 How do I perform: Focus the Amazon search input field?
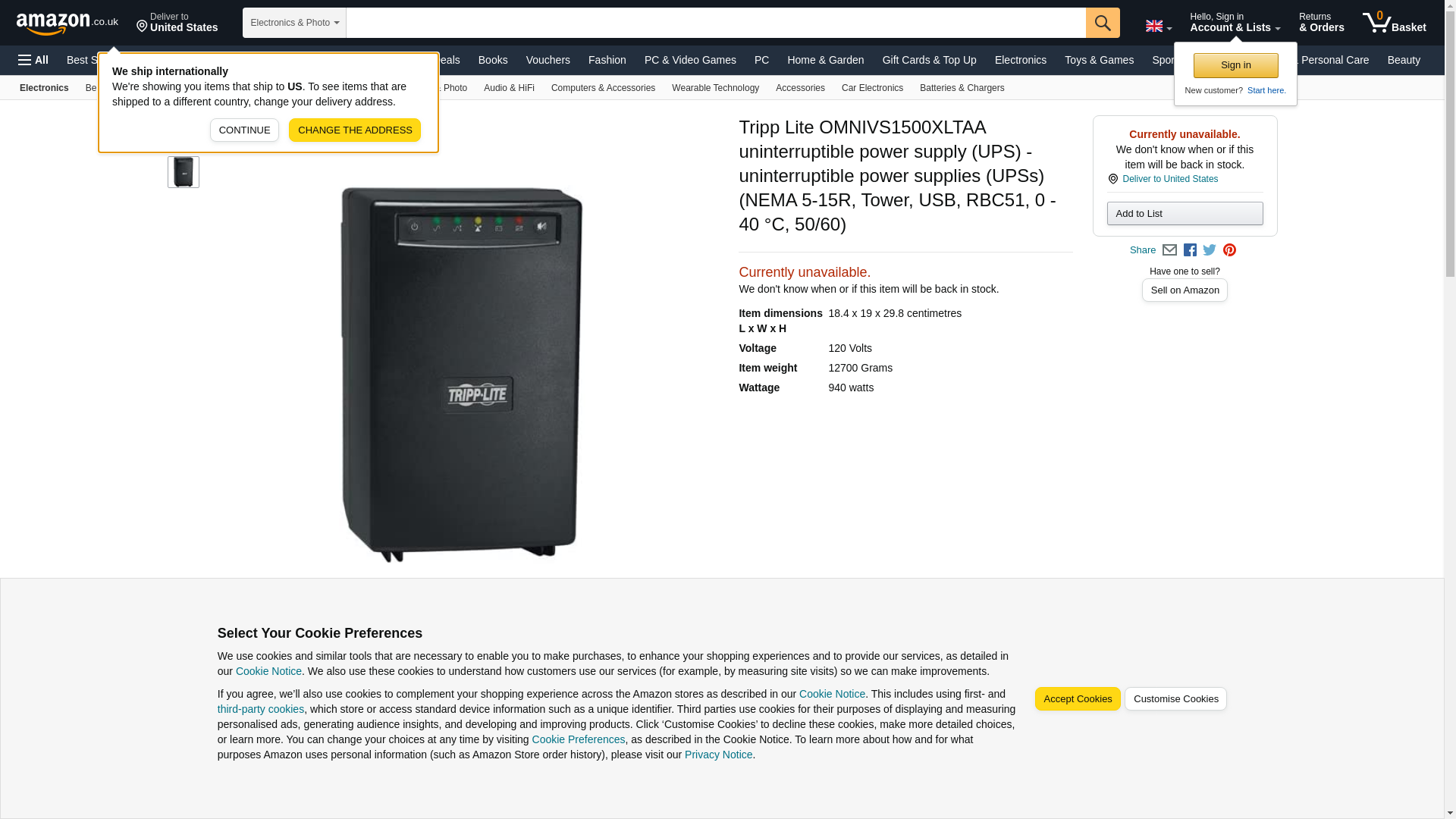(716, 23)
